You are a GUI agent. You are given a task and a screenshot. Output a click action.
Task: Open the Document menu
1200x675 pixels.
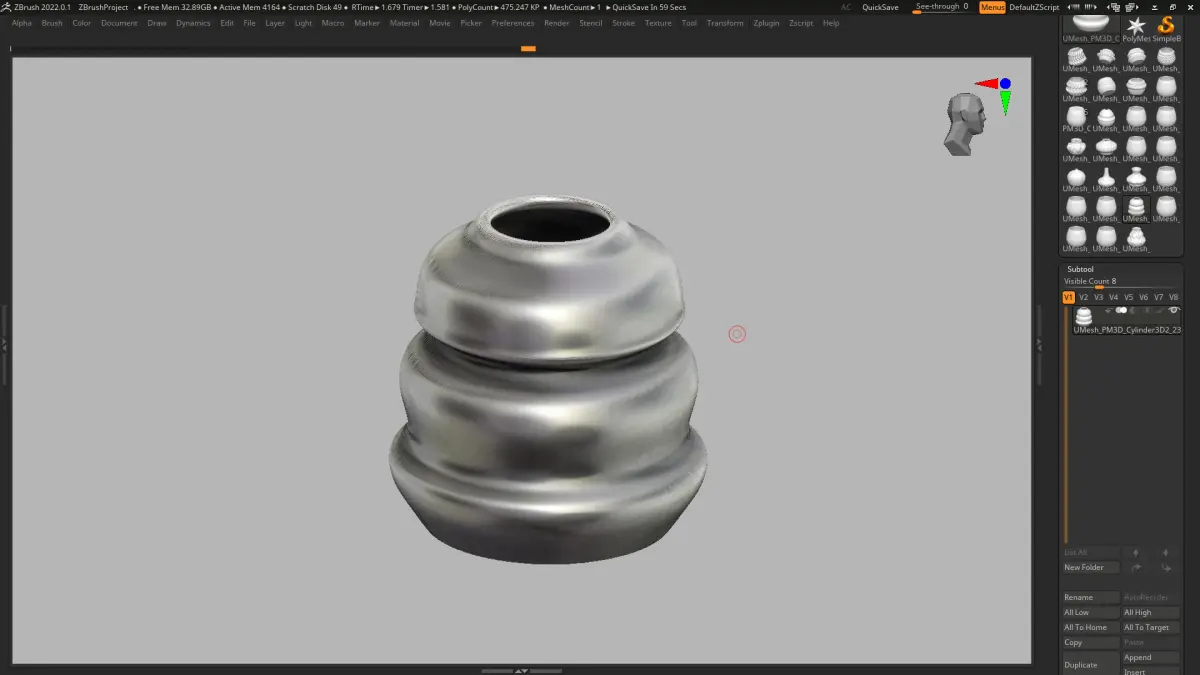[x=119, y=23]
